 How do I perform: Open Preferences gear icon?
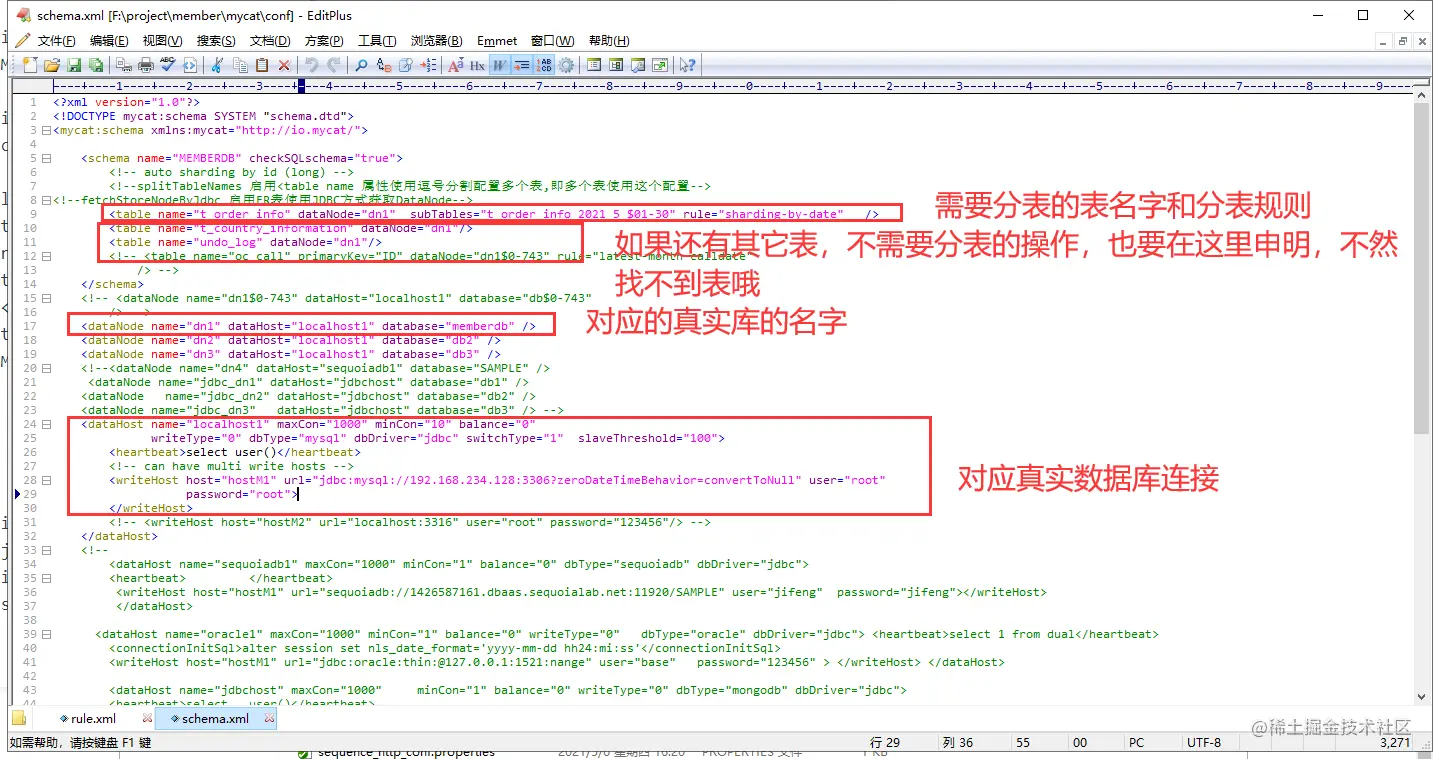(566, 65)
